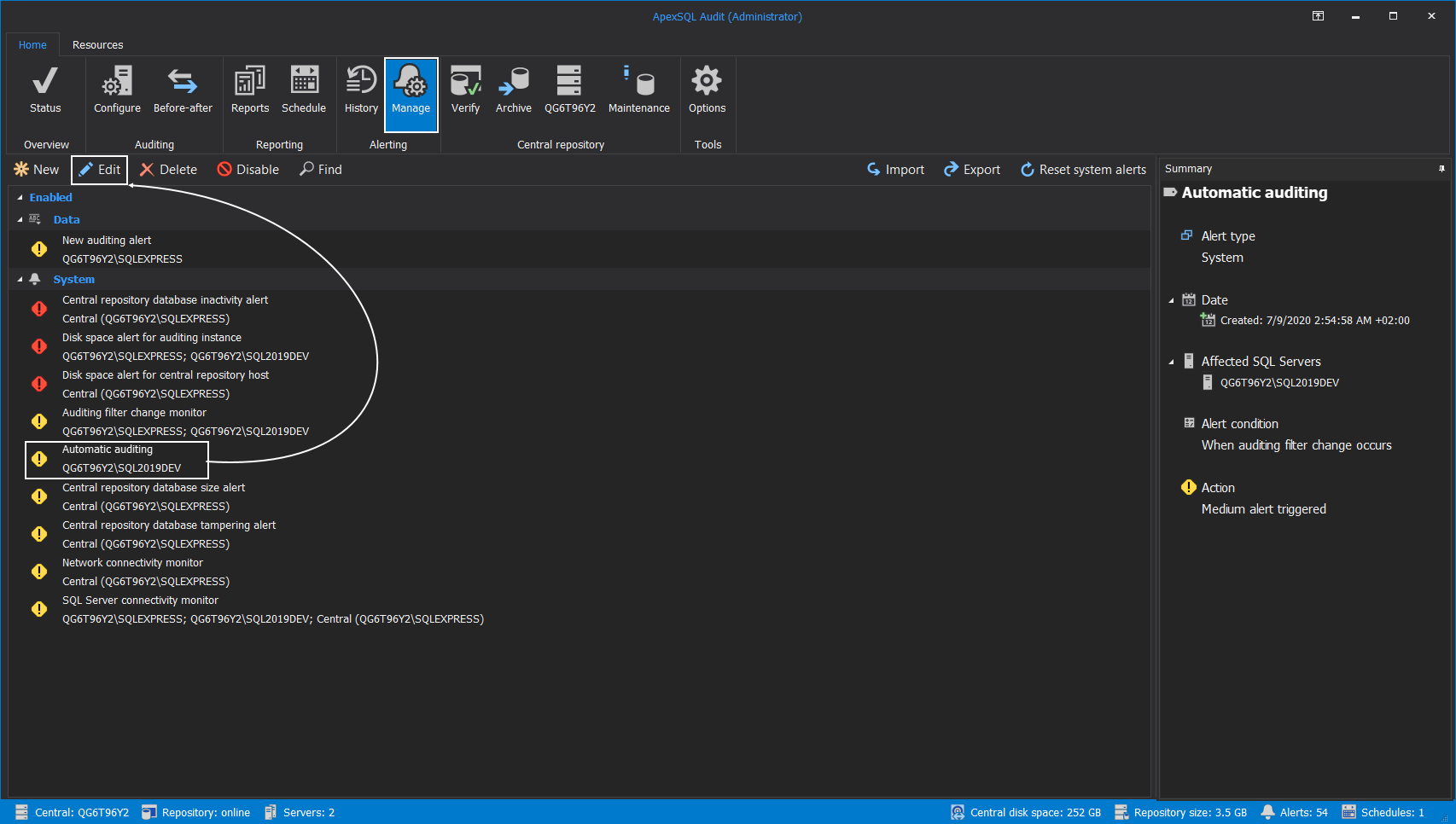
Task: Click QG6T96Y2\SQL2019DEV under Affected SQL Servers
Action: pyautogui.click(x=1279, y=383)
